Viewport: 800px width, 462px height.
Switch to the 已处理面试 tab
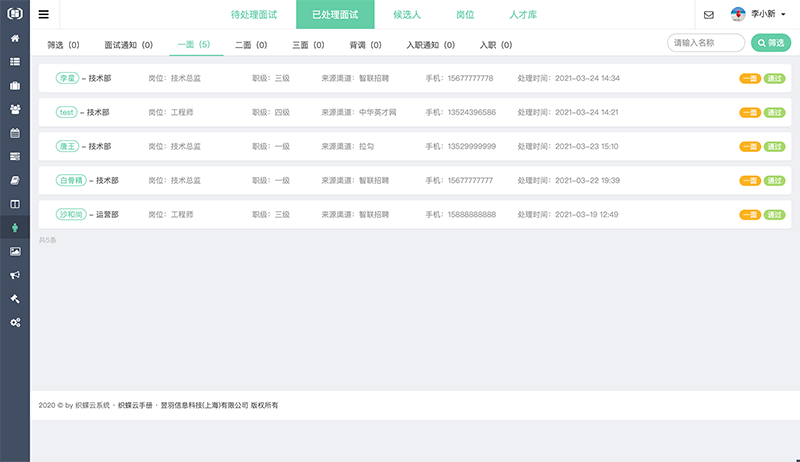pyautogui.click(x=335, y=15)
